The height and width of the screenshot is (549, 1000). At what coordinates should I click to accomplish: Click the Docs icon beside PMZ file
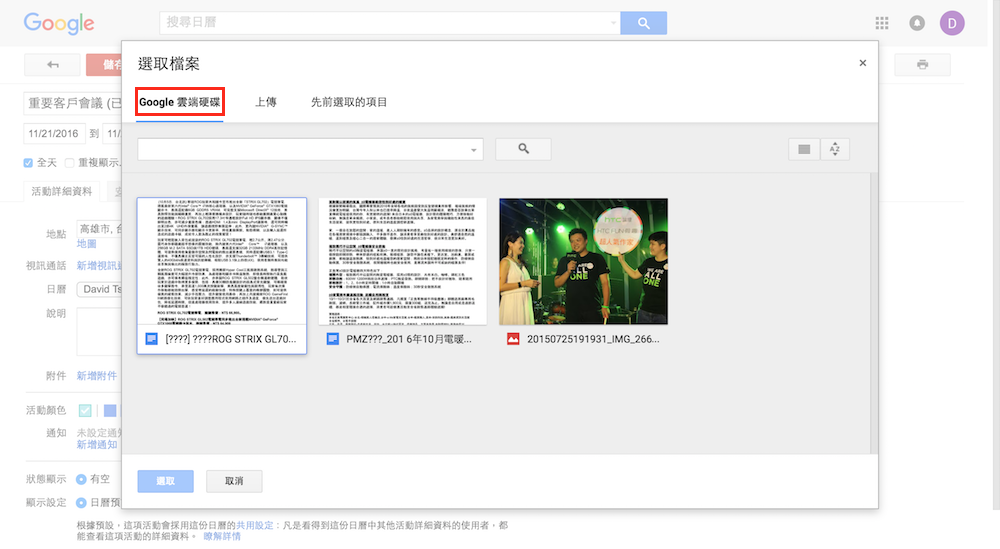coord(332,339)
